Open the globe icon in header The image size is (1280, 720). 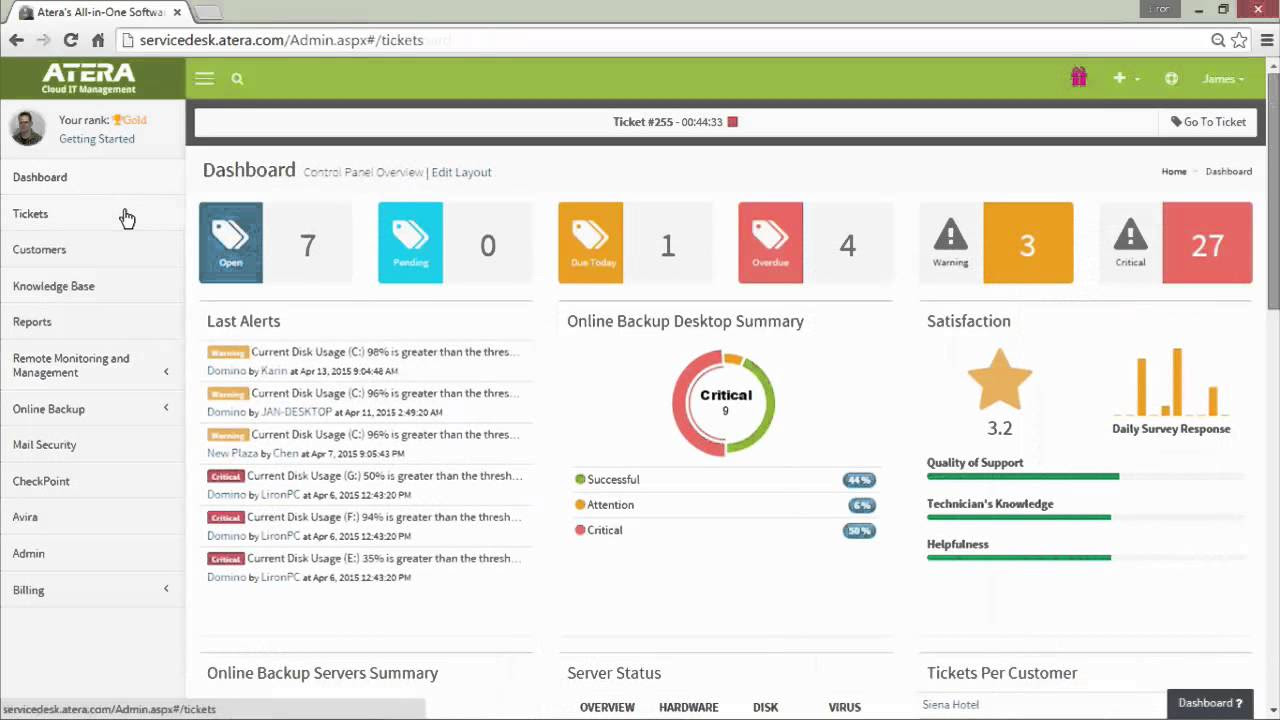coord(1171,79)
